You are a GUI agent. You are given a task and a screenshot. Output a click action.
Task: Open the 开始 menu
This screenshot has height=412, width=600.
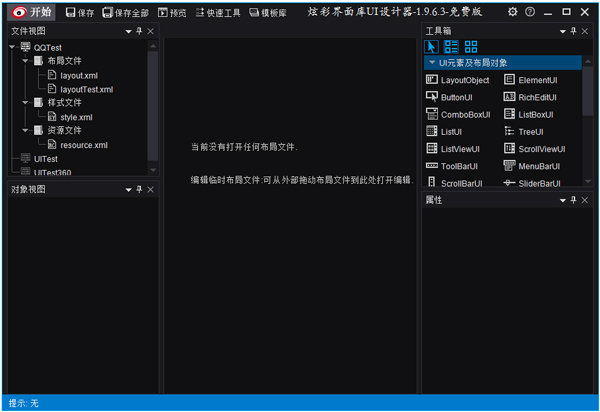click(30, 12)
